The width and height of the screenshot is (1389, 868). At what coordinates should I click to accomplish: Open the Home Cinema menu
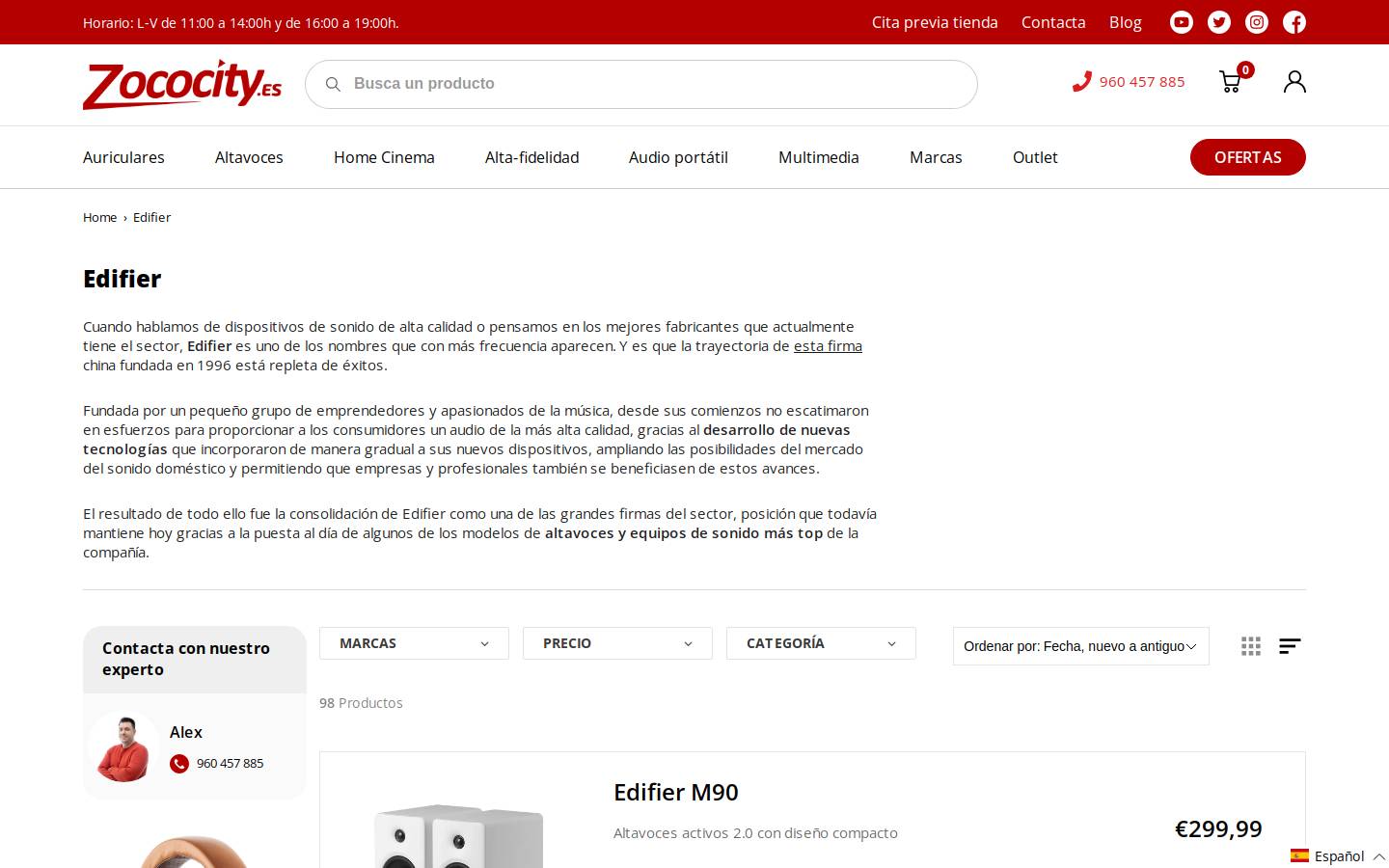pyautogui.click(x=384, y=157)
